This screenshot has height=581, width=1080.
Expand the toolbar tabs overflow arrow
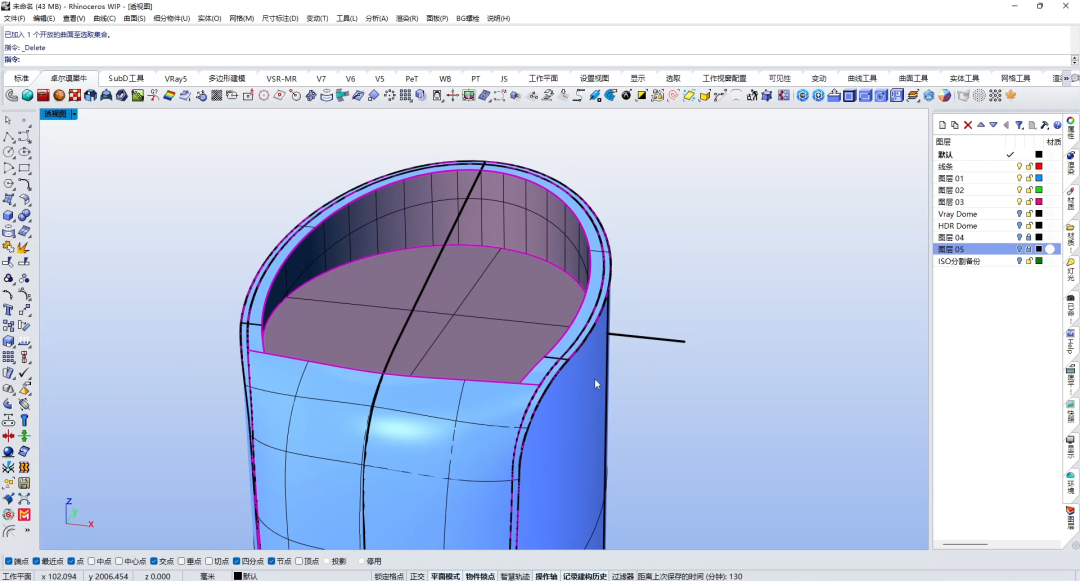coord(1066,79)
